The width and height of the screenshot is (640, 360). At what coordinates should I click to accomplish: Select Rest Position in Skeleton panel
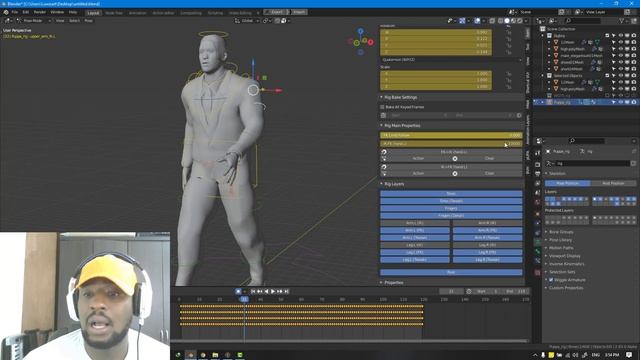[613, 183]
